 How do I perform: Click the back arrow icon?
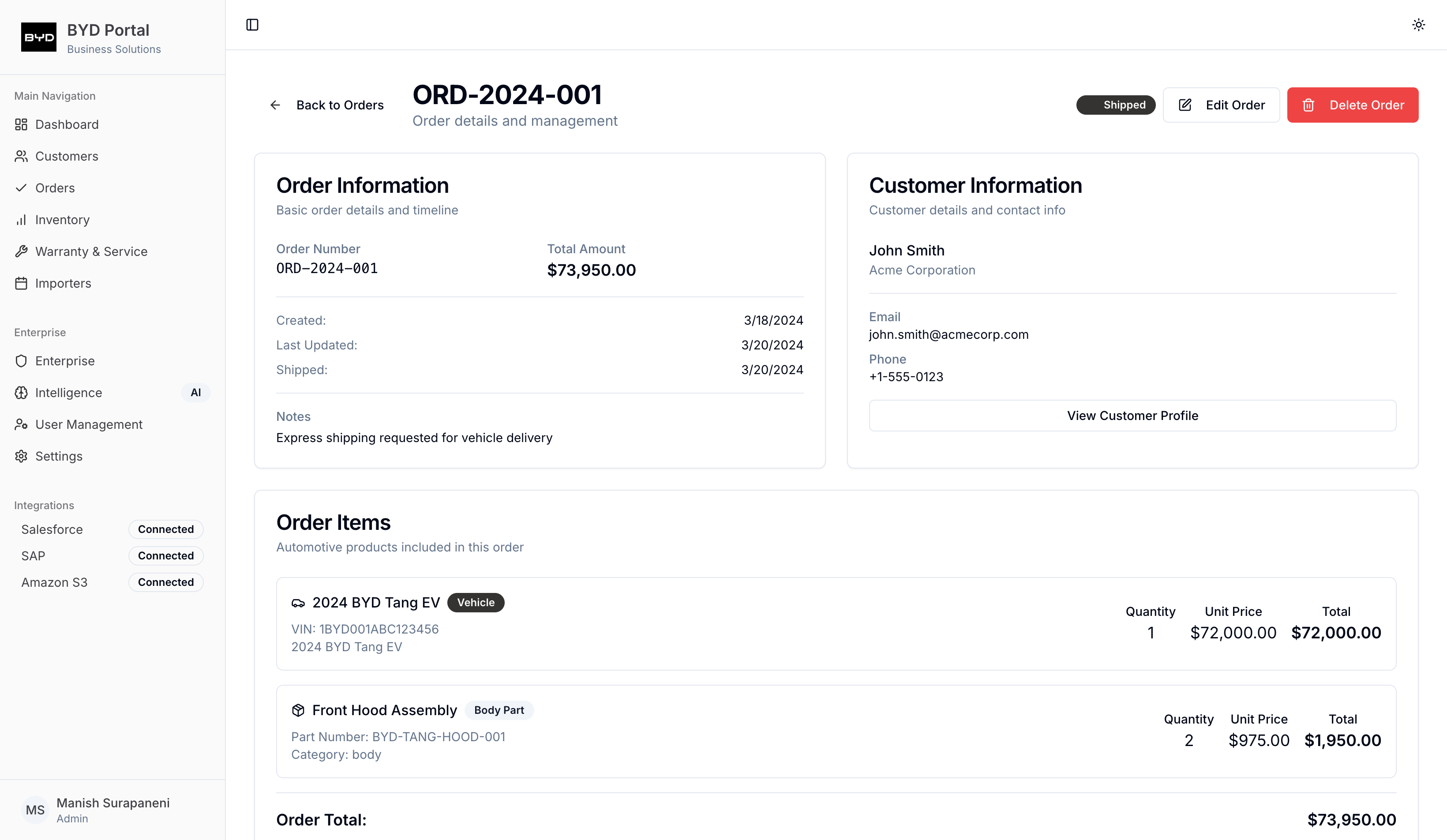click(x=275, y=105)
